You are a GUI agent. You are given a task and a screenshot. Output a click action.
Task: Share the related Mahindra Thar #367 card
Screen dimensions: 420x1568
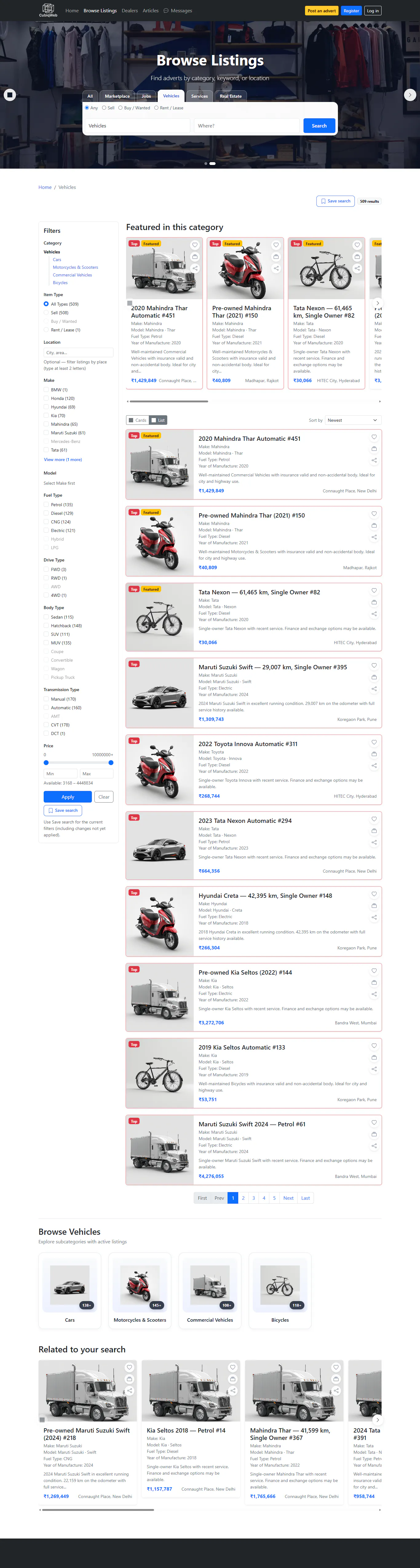[336, 1390]
